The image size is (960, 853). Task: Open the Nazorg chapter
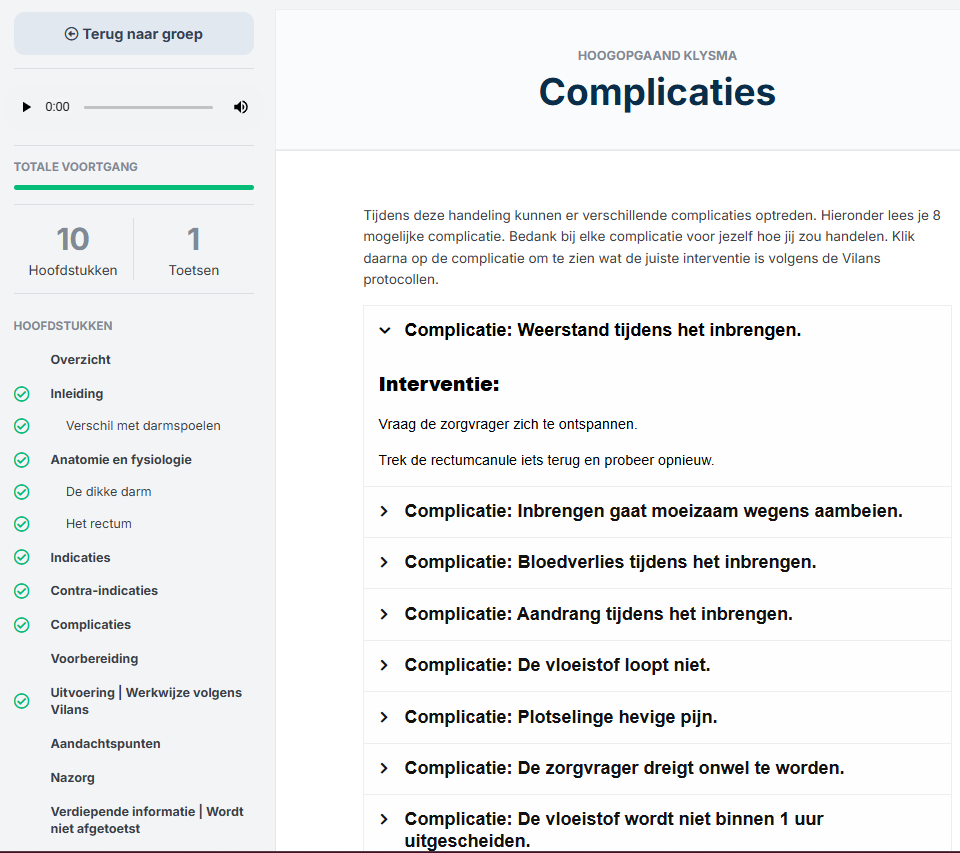coord(73,778)
